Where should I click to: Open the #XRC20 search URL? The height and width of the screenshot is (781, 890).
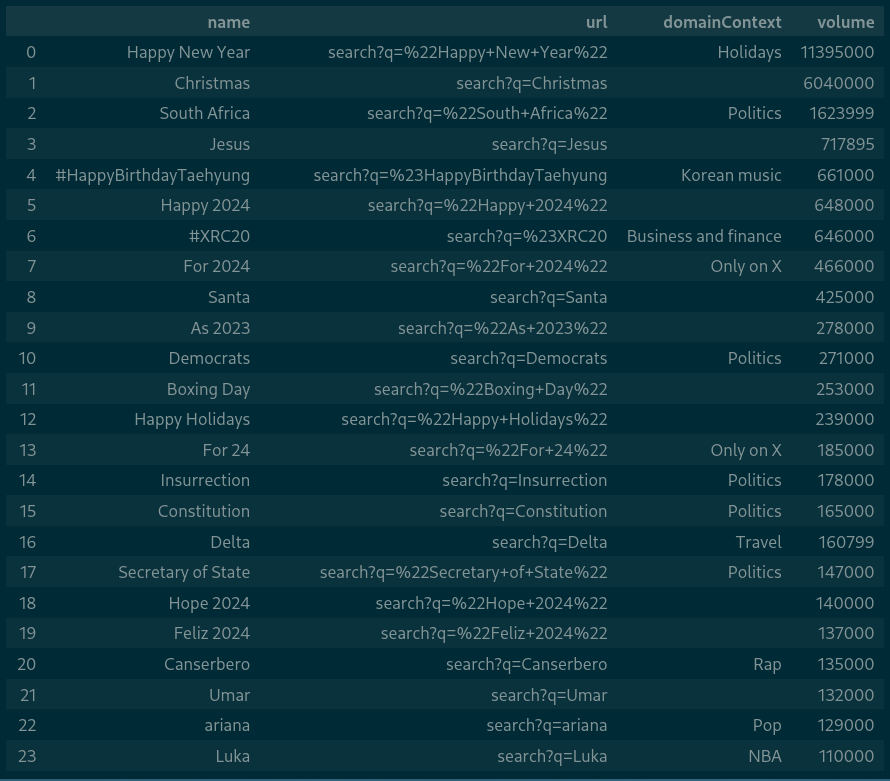tap(526, 236)
